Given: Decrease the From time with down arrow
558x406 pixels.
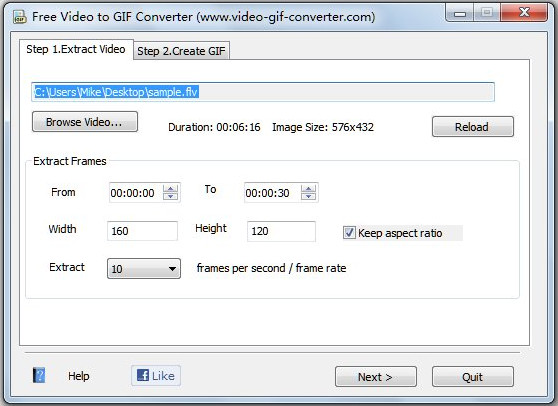Looking at the screenshot, I should click(x=170, y=196).
